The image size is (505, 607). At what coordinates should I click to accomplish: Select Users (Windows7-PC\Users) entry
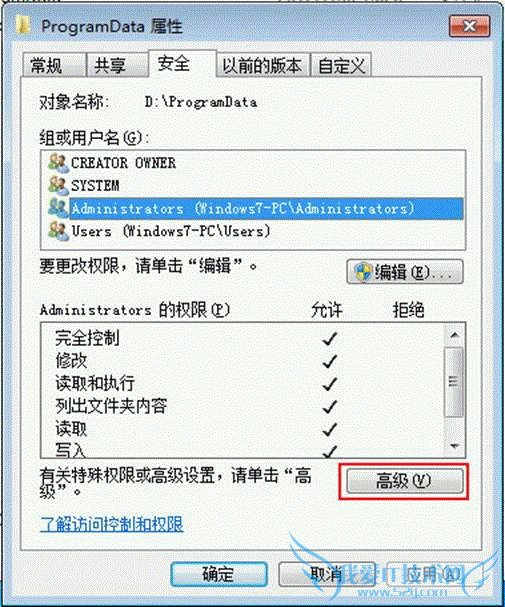pos(171,231)
